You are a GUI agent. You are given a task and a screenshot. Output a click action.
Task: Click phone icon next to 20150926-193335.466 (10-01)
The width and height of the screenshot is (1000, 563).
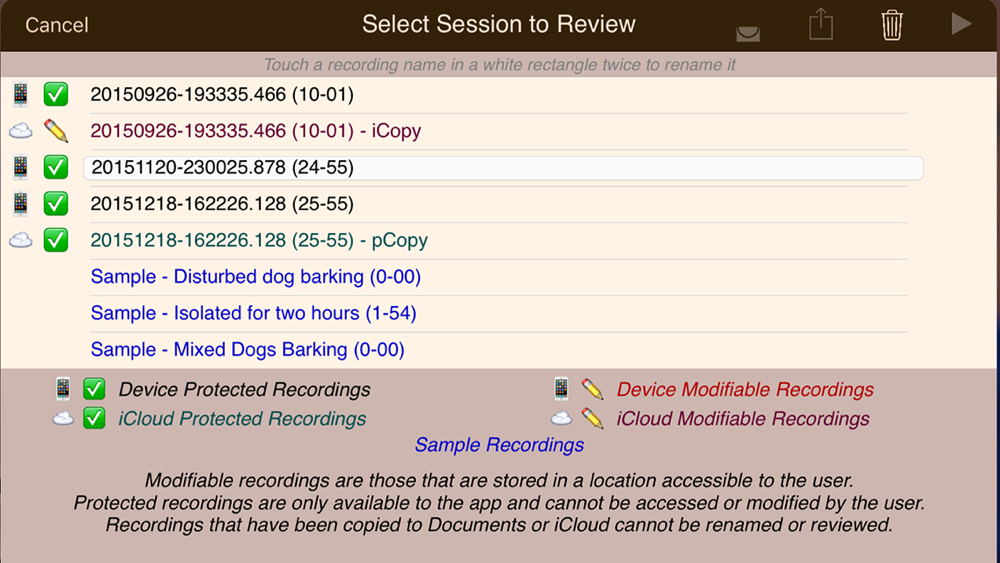point(20,94)
